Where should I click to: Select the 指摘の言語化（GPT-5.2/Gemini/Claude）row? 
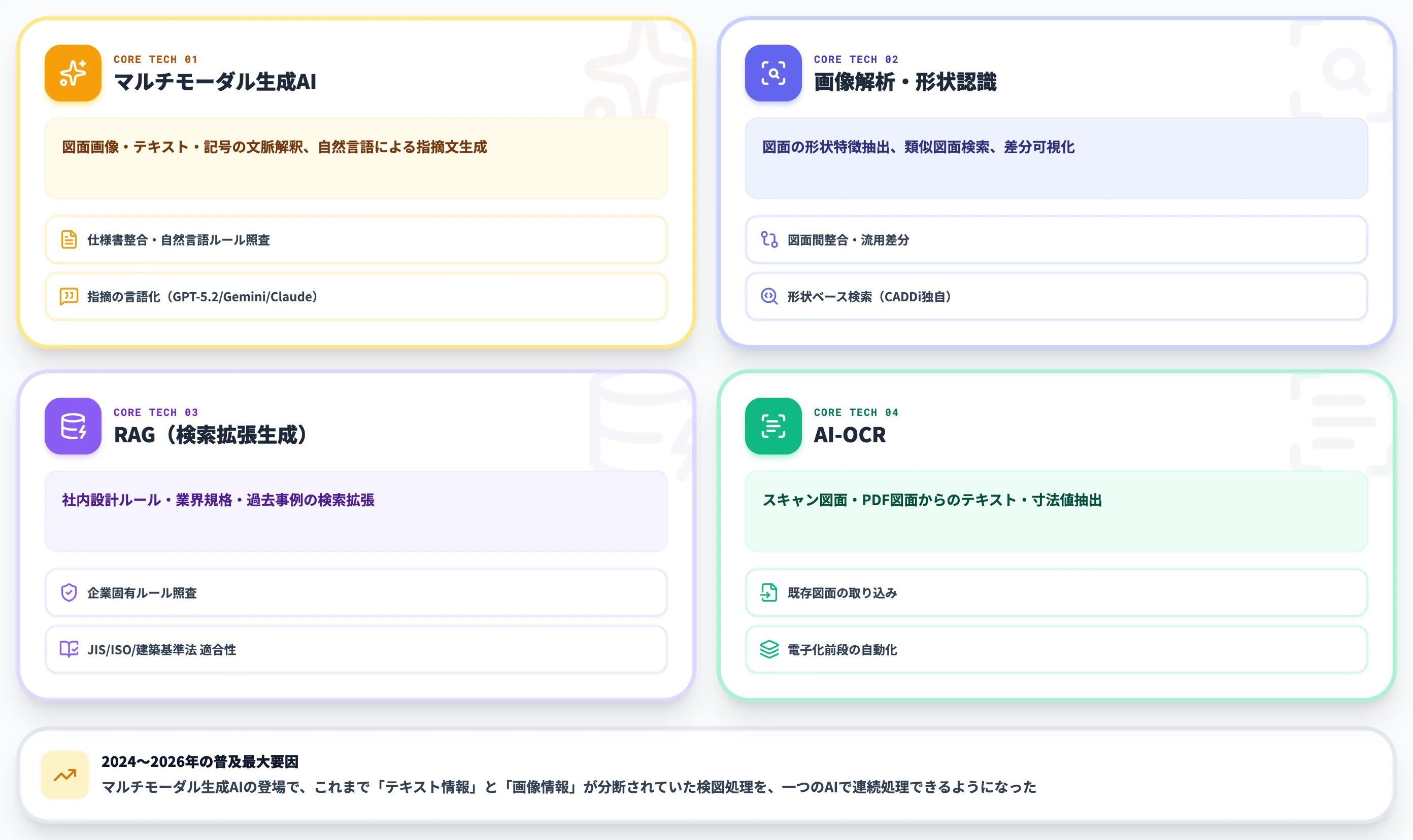coord(356,296)
